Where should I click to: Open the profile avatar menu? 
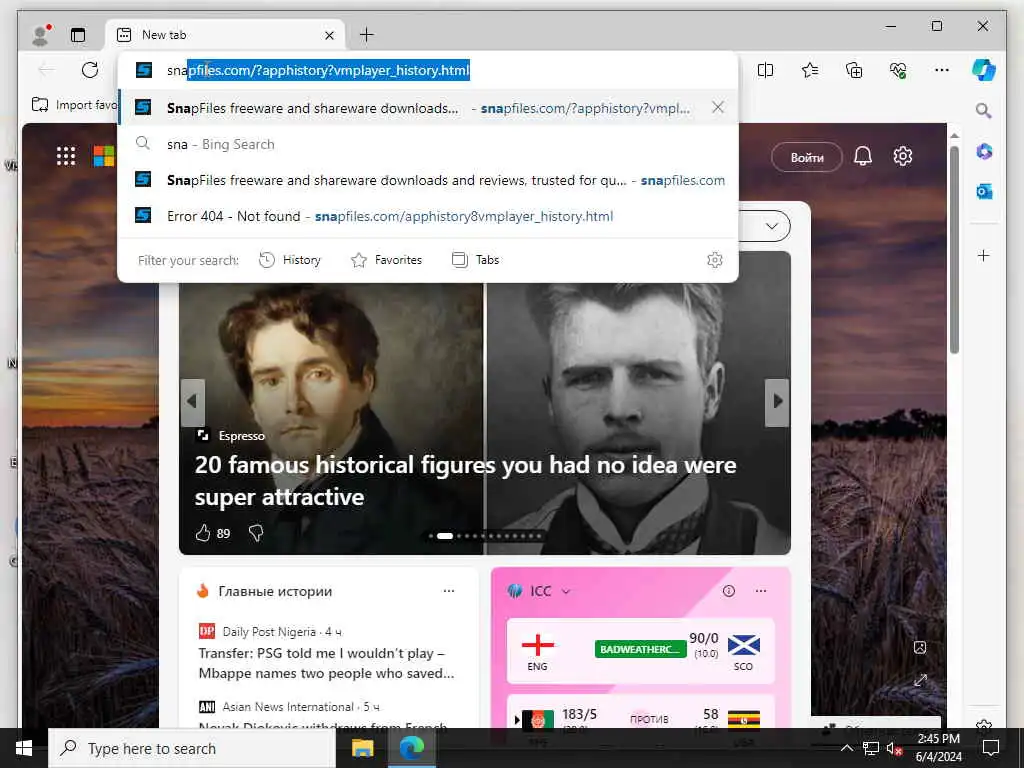(x=40, y=35)
